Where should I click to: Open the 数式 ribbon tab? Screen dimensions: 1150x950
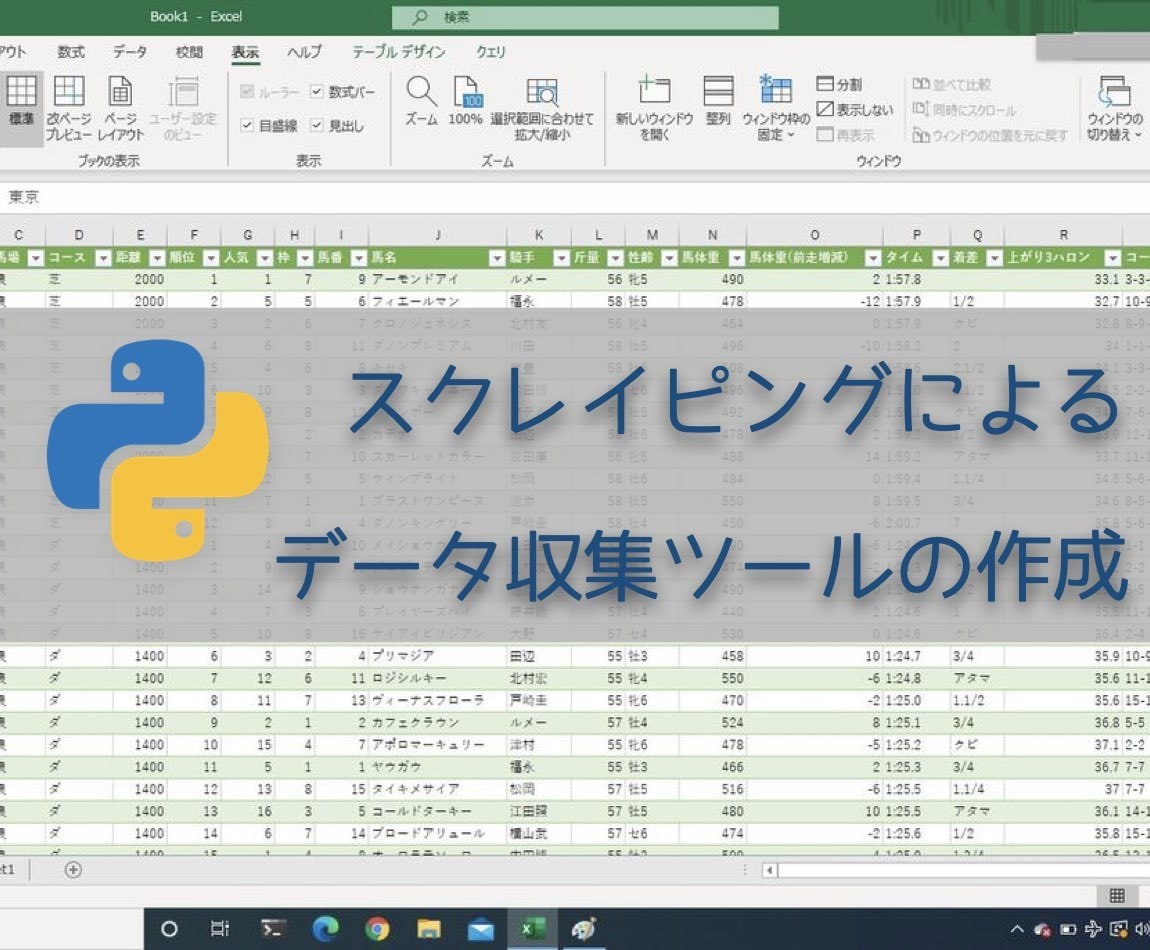[71, 52]
